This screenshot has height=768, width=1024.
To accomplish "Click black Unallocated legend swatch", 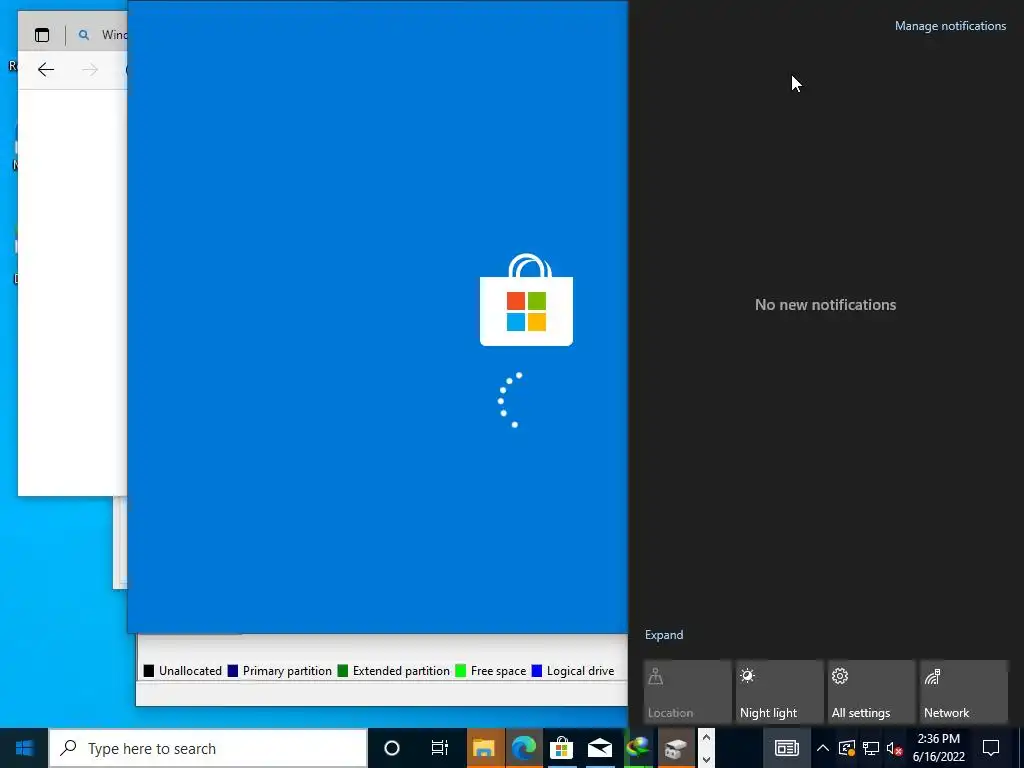I will (x=149, y=671).
